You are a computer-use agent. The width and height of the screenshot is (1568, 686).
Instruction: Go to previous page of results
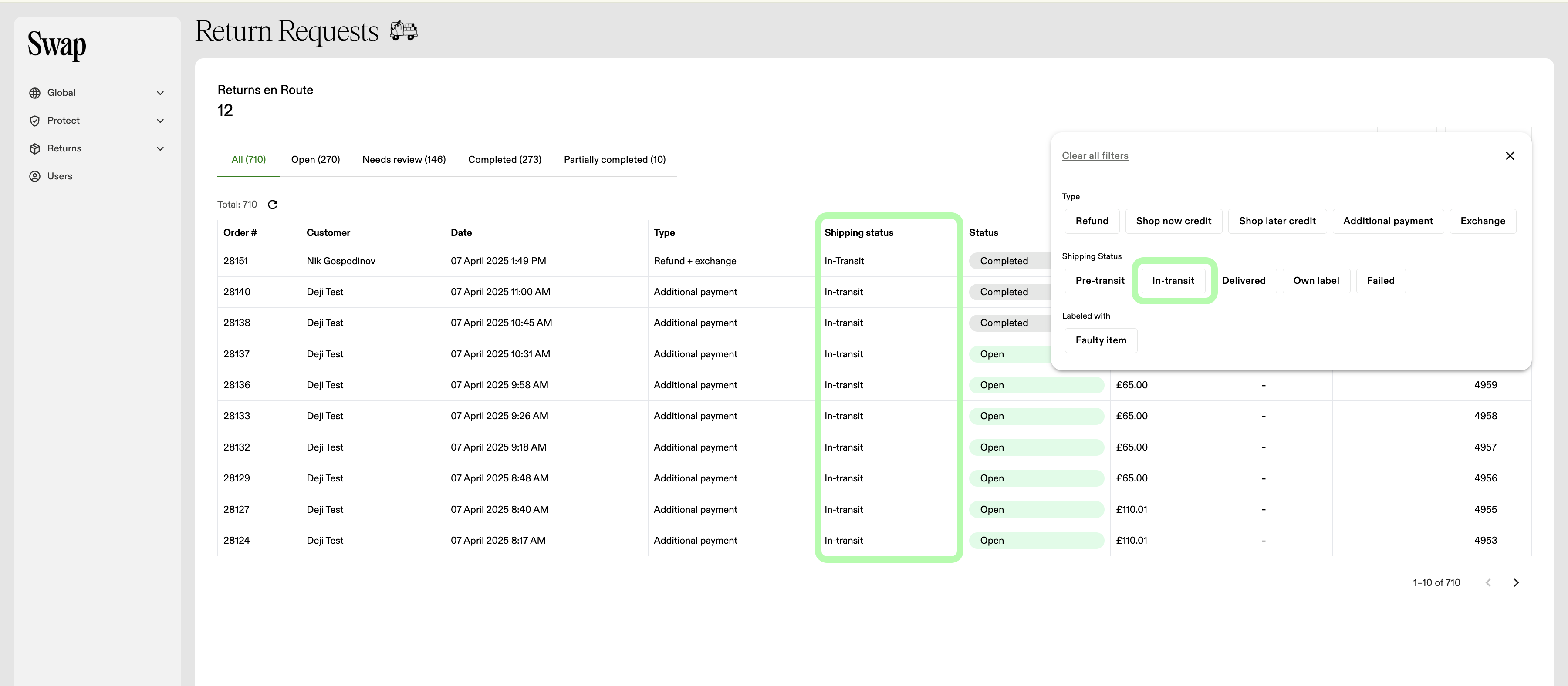coord(1488,582)
